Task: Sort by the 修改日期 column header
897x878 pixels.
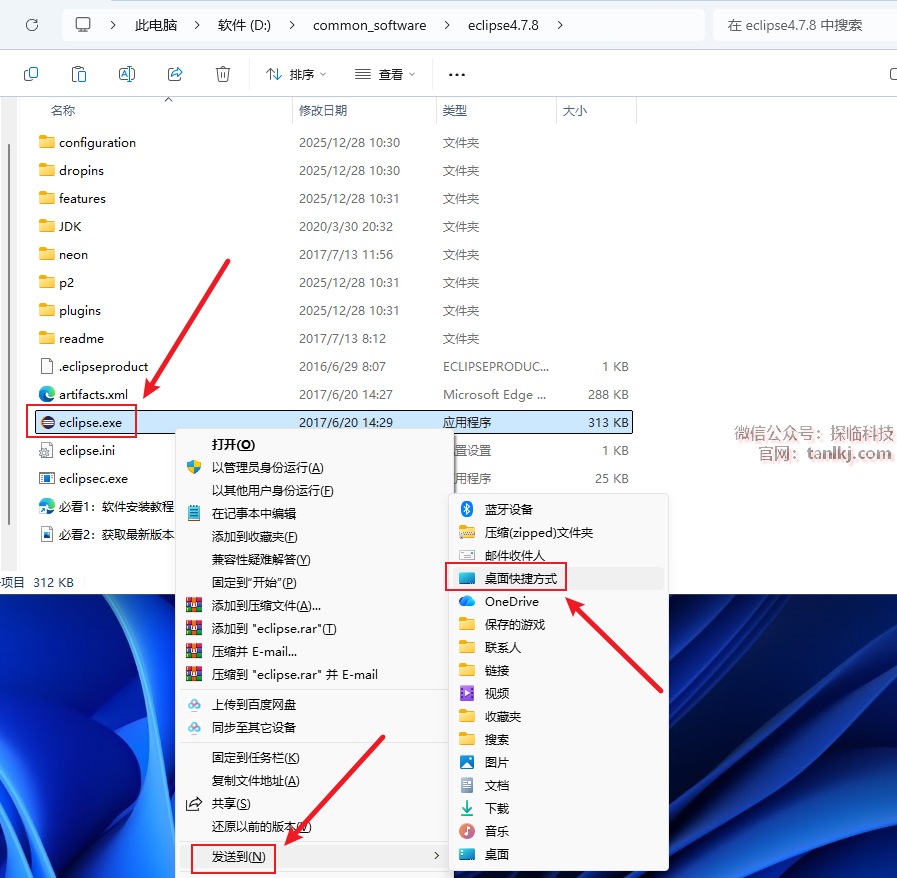Action: pyautogui.click(x=323, y=110)
